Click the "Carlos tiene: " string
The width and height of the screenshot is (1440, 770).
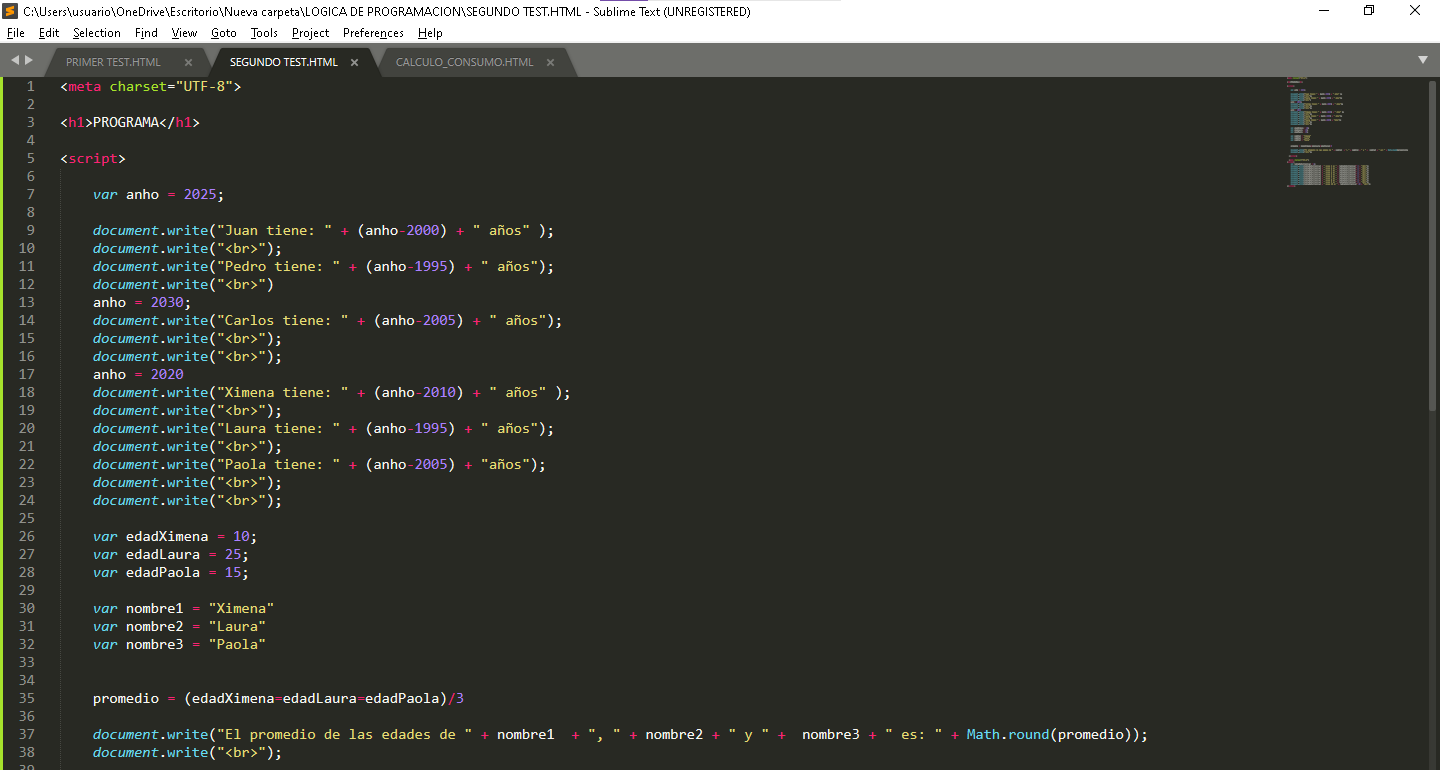point(283,320)
